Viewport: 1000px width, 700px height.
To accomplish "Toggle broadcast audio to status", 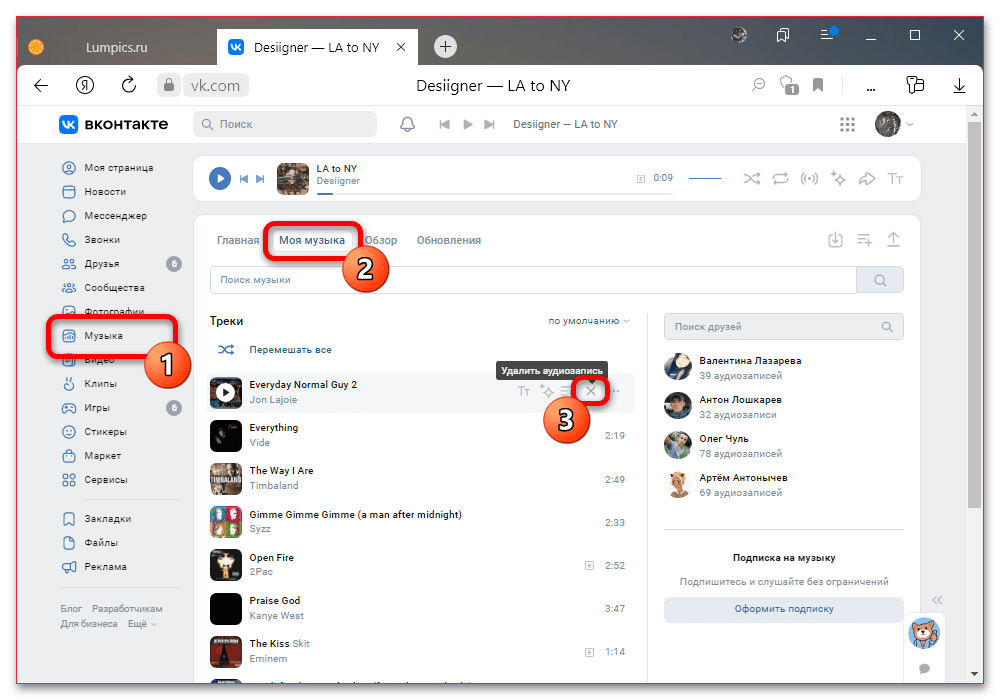I will click(809, 179).
